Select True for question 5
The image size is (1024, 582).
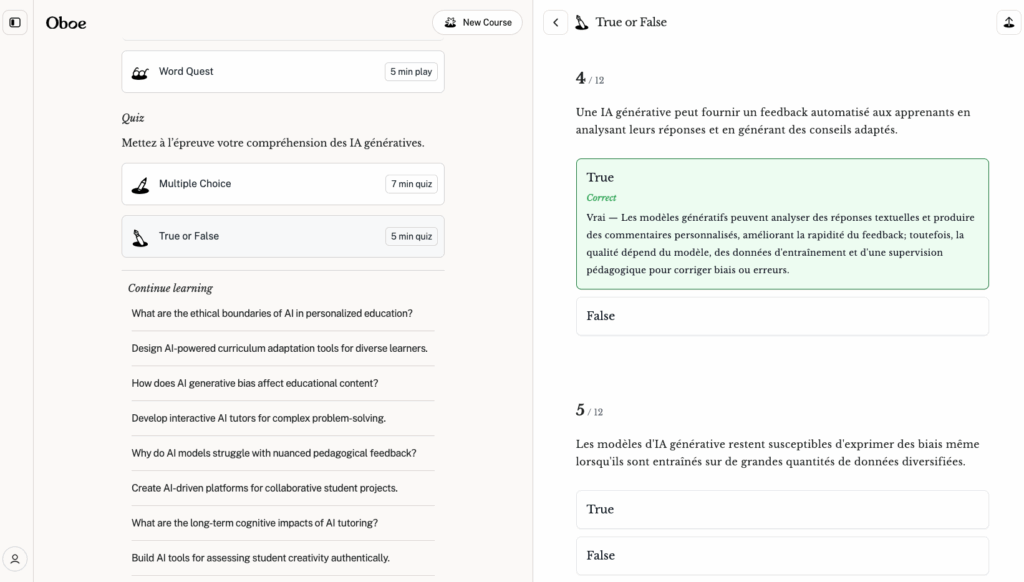[x=782, y=509]
